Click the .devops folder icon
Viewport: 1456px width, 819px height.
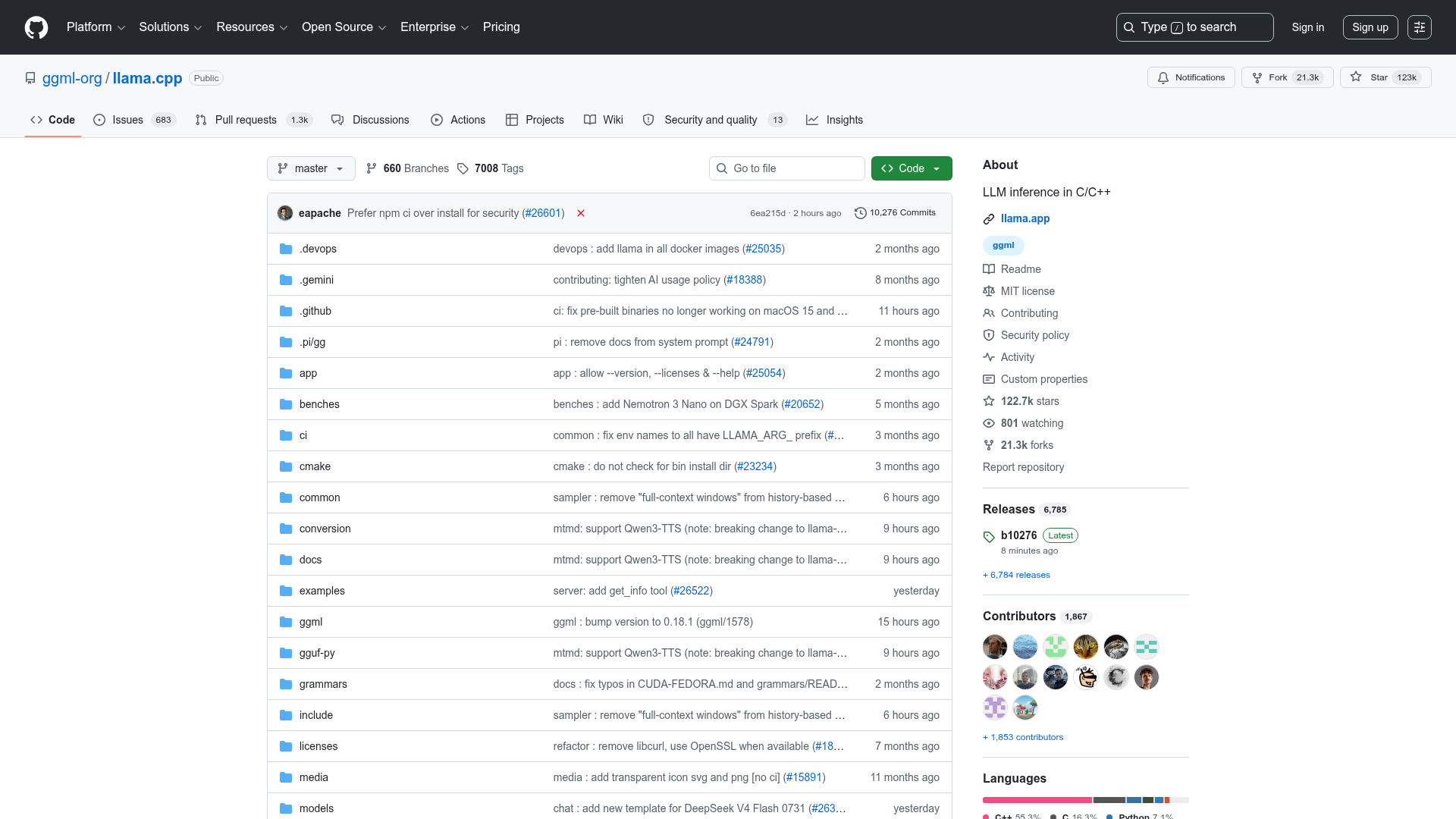286,249
